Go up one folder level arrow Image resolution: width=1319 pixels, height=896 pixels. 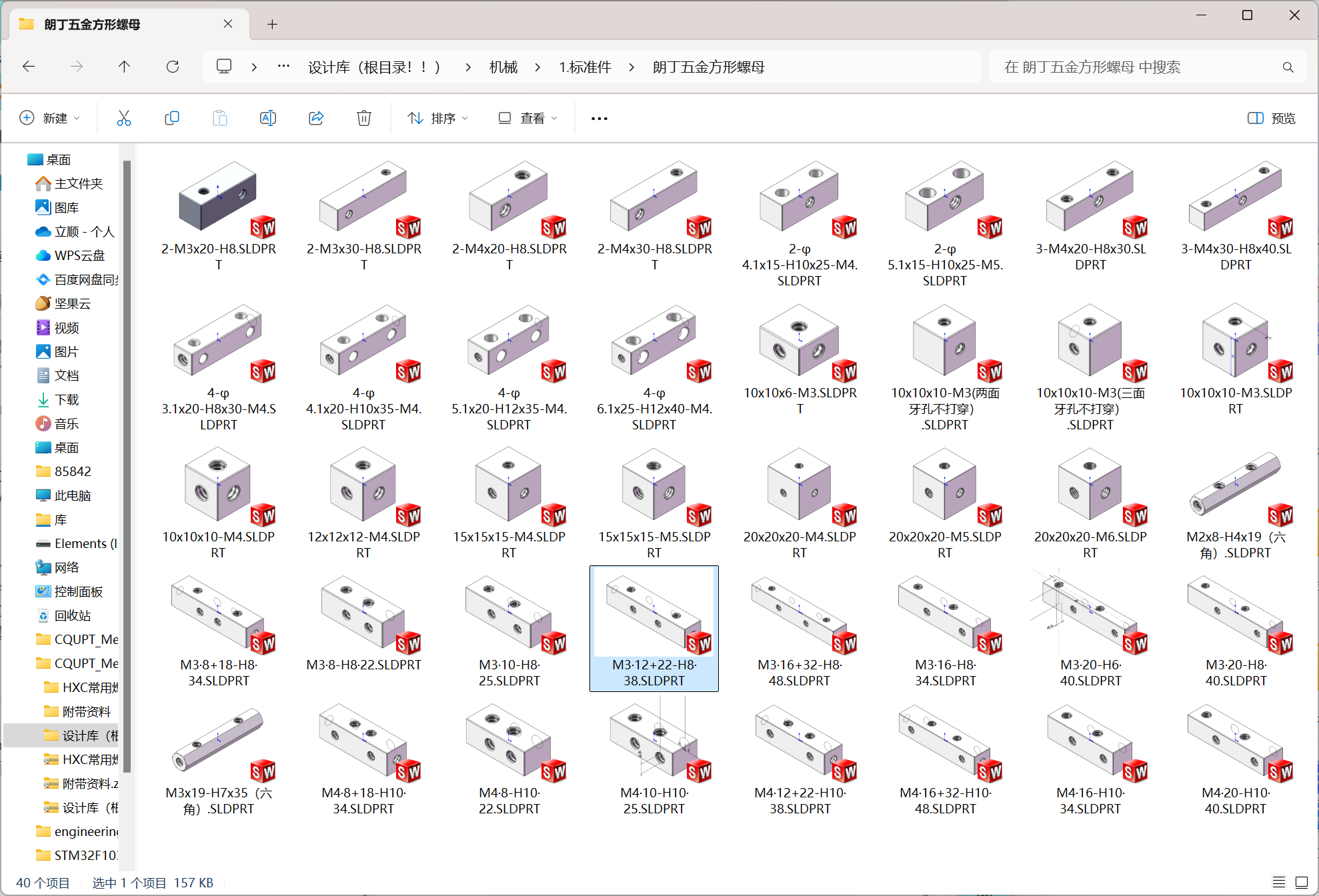(125, 67)
